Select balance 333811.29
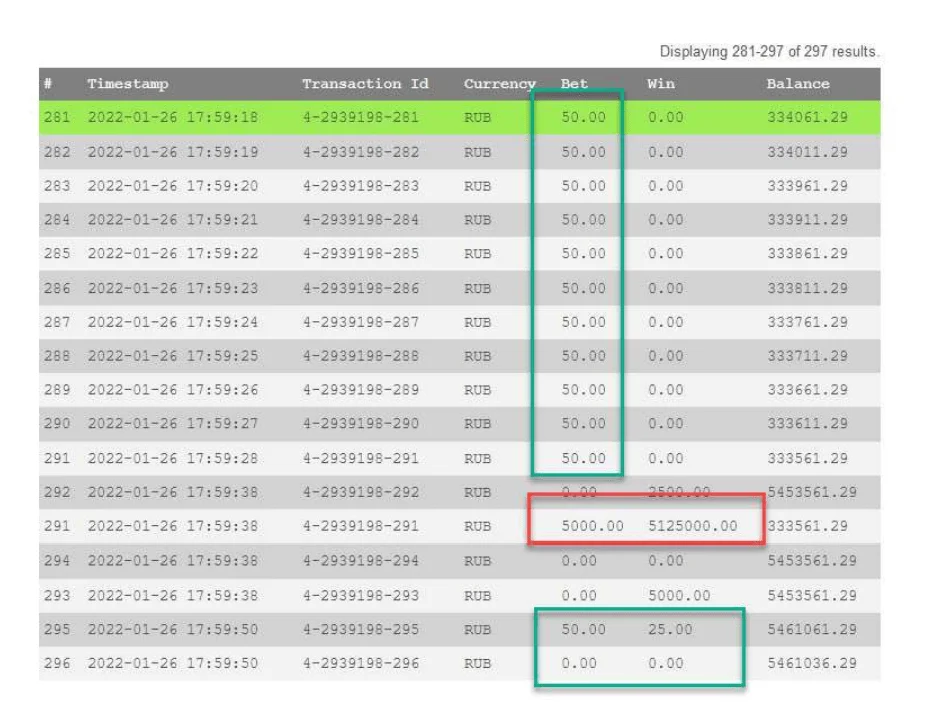 pyautogui.click(x=807, y=288)
